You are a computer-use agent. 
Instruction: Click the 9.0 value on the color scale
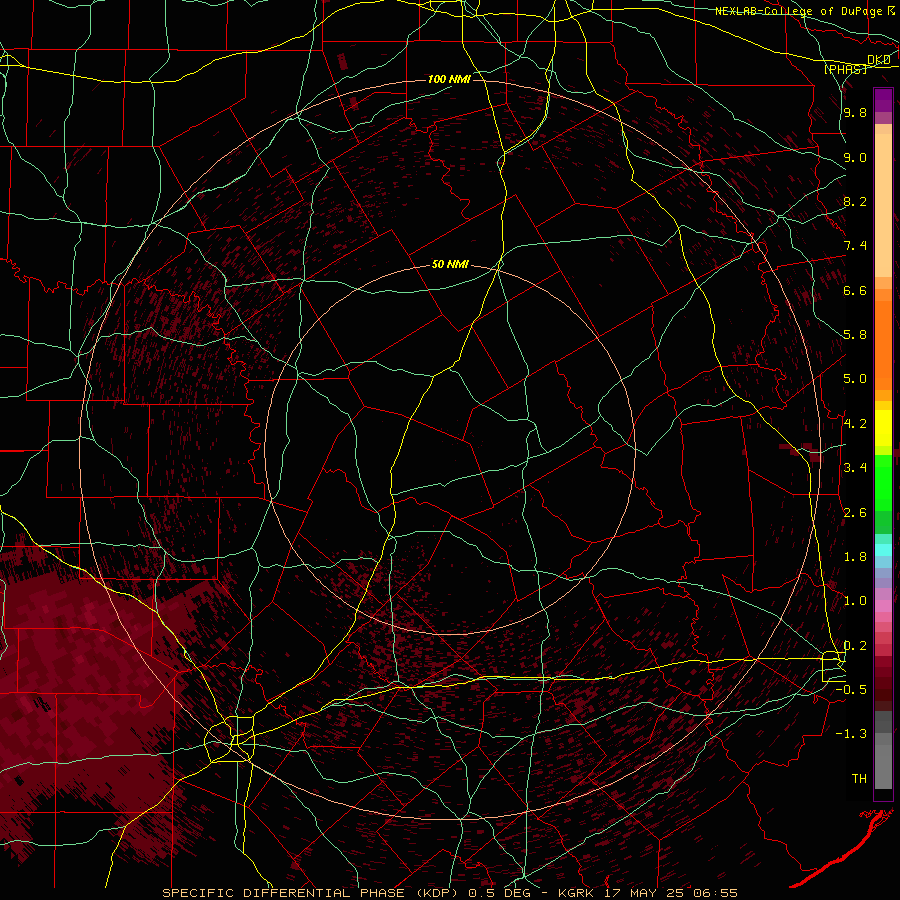tap(855, 157)
